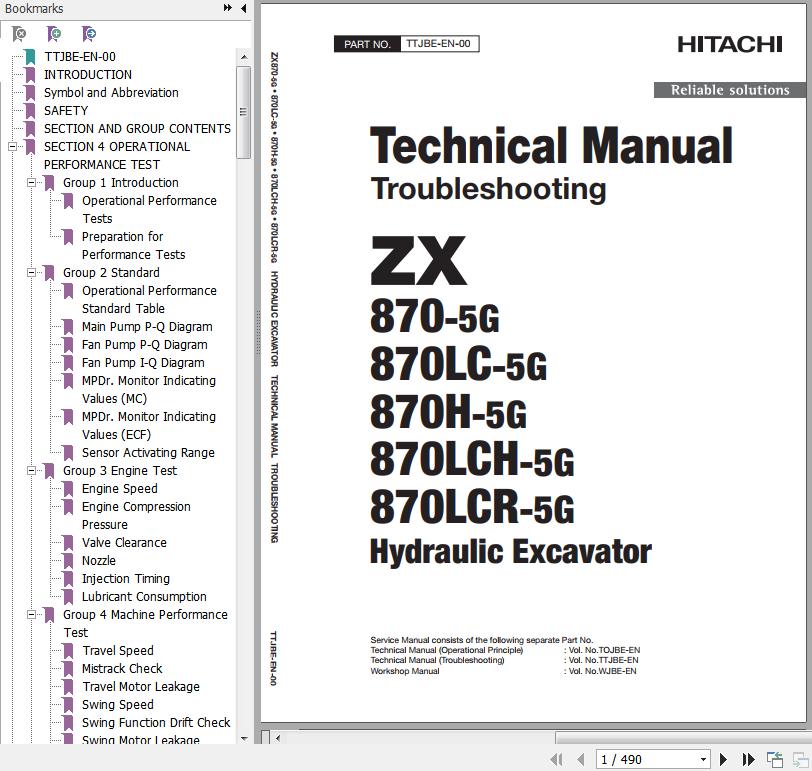The width and height of the screenshot is (812, 771).
Task: Open Group 3 Engine Test bookmark
Action: [x=120, y=471]
